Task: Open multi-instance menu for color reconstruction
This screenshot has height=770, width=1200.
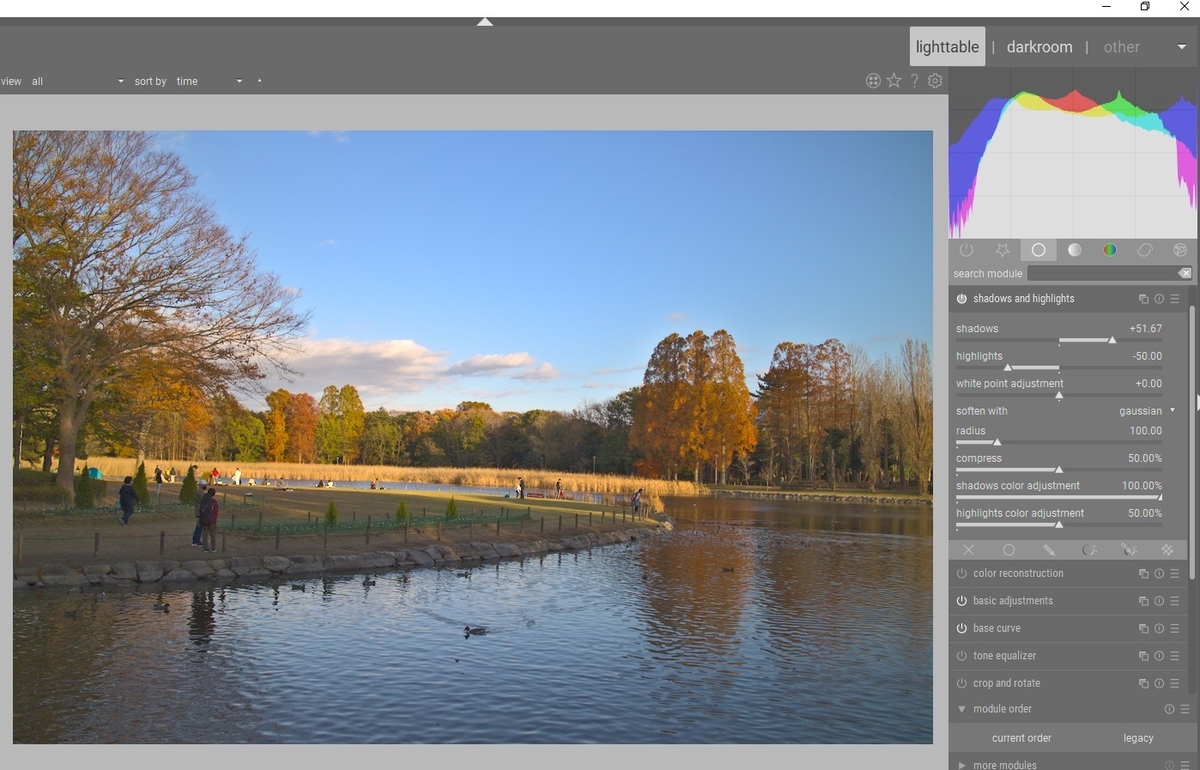Action: coord(1143,574)
